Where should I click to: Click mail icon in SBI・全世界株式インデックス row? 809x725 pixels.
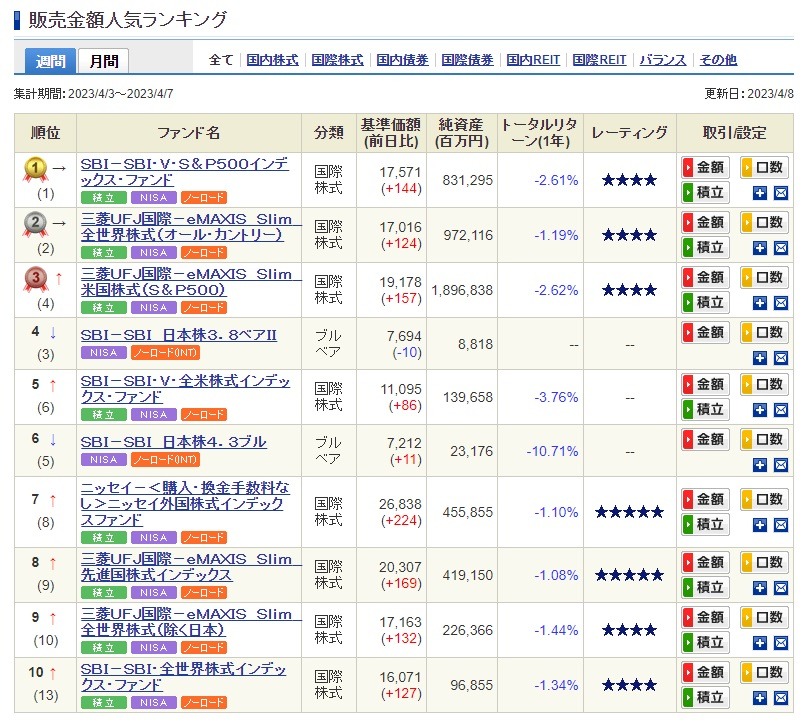781,698
